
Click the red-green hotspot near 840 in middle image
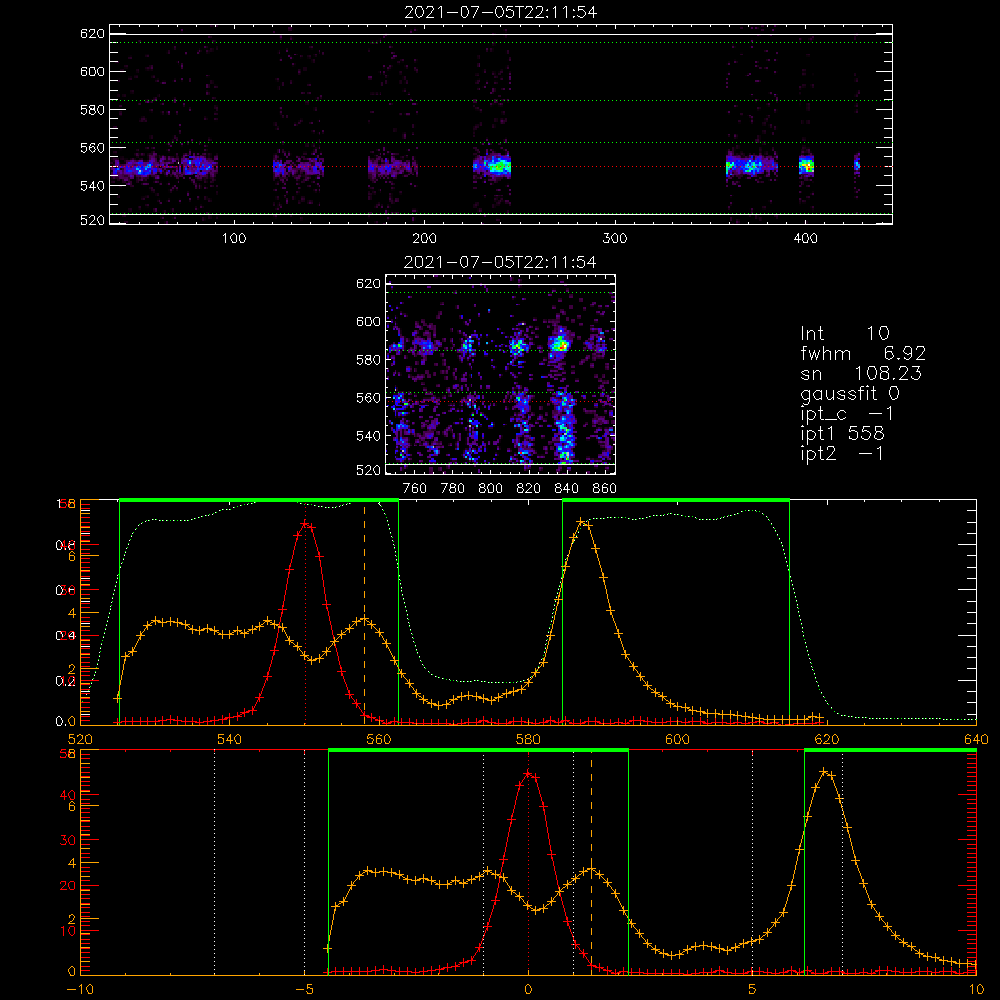click(560, 344)
